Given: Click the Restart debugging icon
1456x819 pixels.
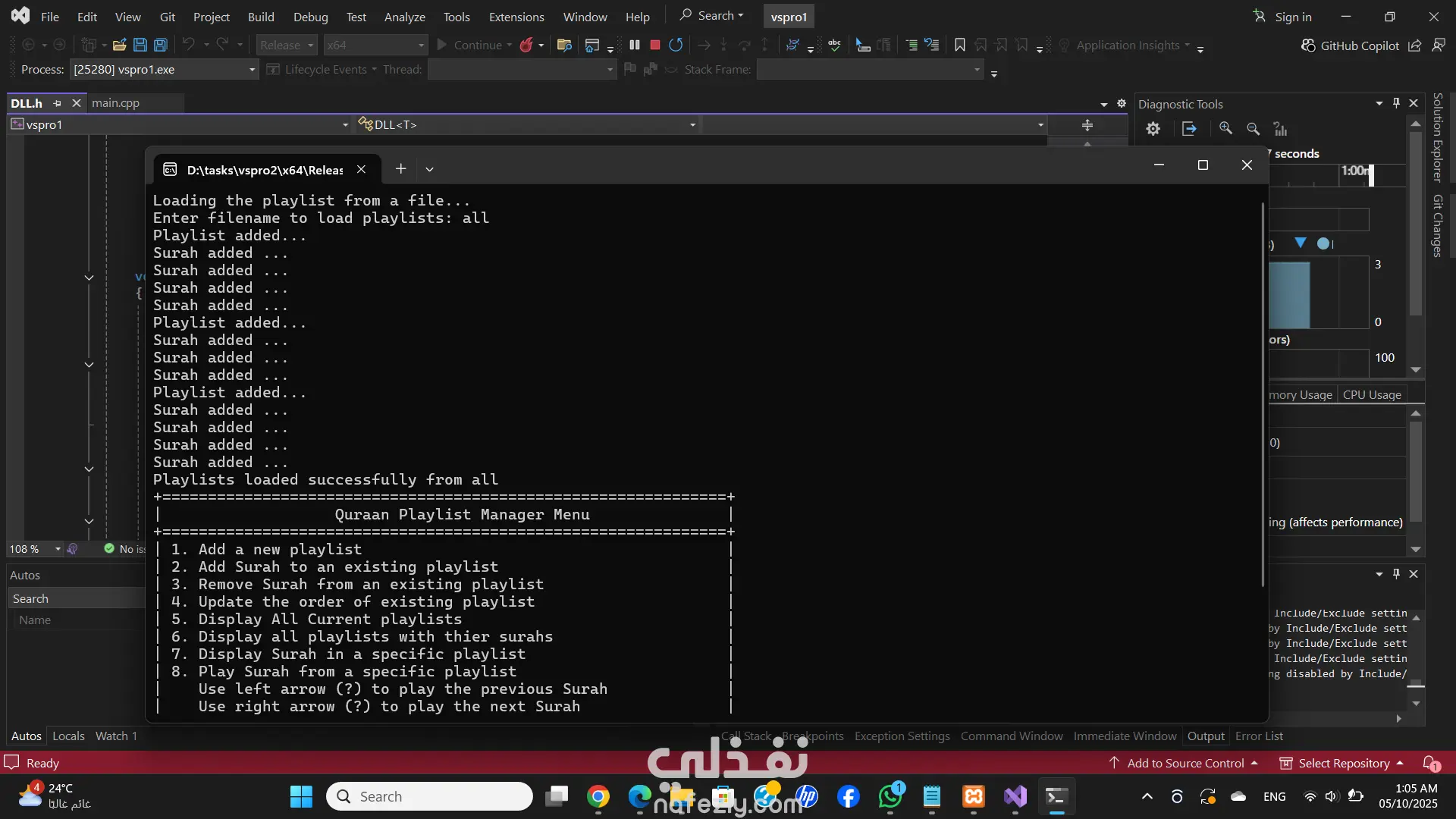Looking at the screenshot, I should tap(676, 45).
